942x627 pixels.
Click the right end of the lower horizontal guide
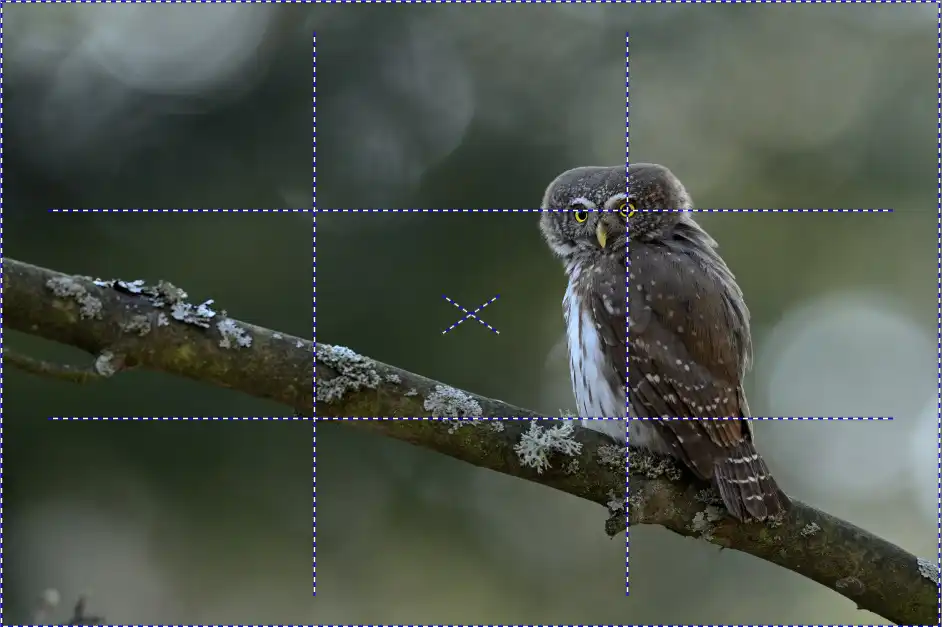pyautogui.click(x=890, y=418)
